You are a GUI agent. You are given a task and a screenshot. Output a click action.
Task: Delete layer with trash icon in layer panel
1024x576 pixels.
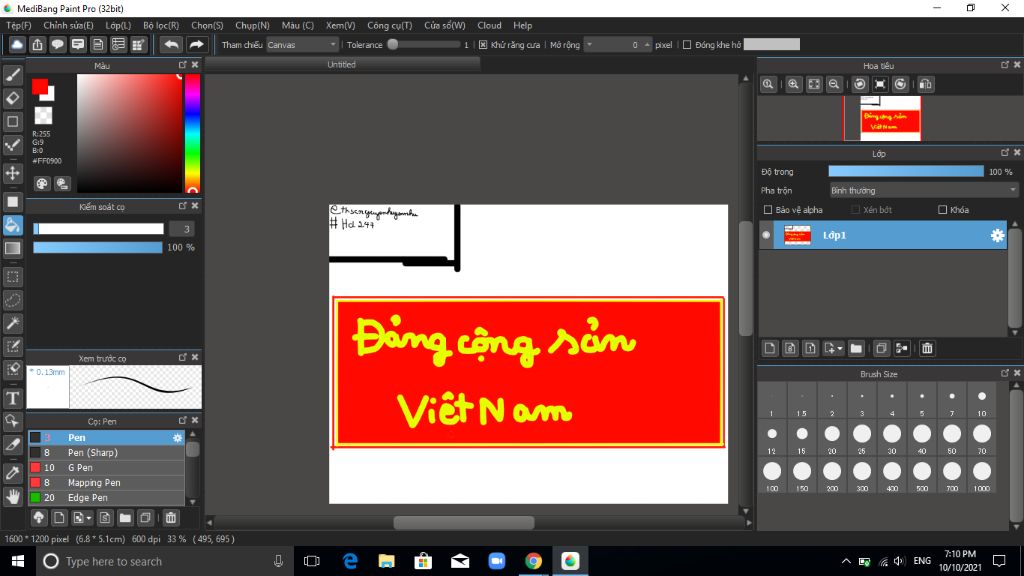[927, 348]
